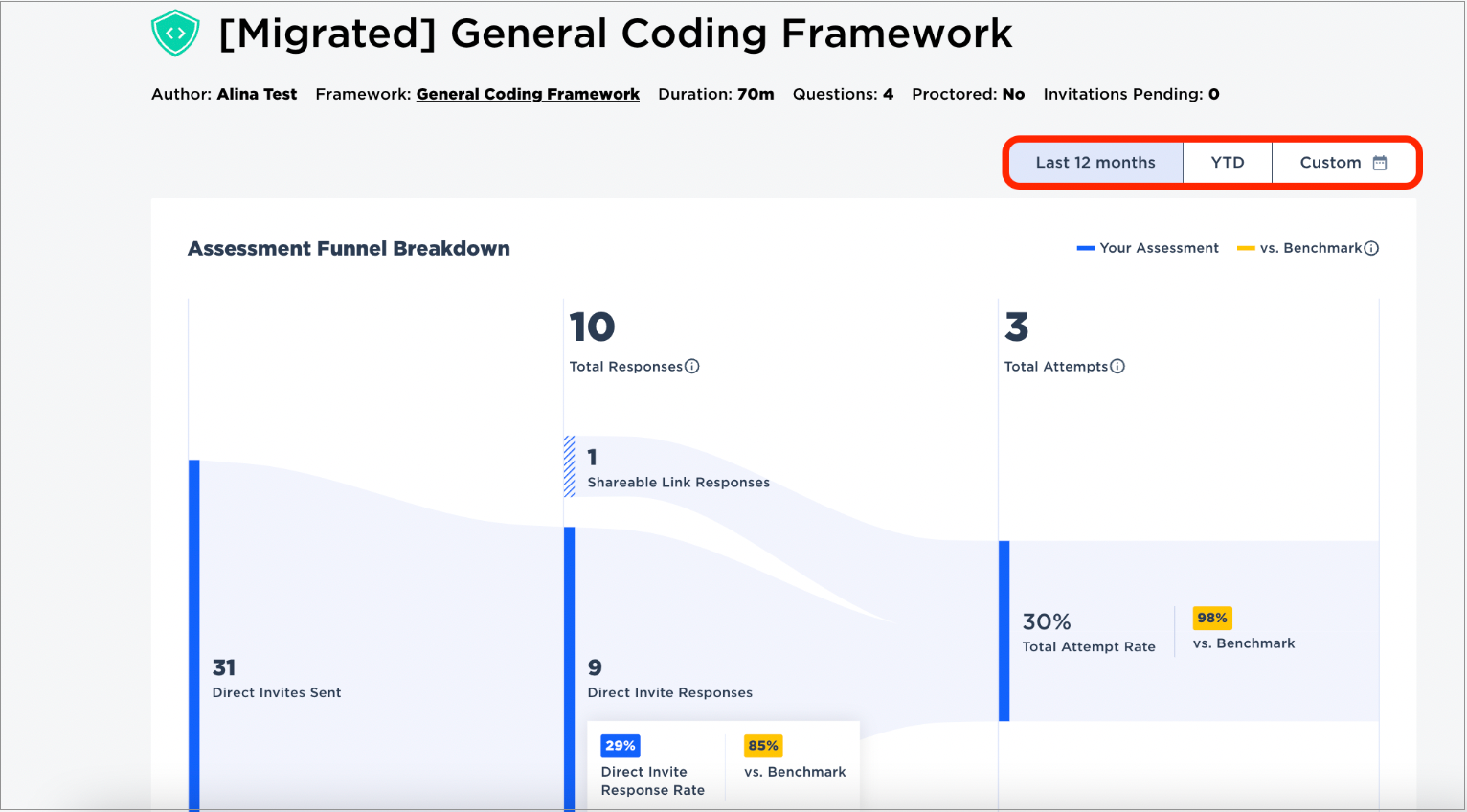This screenshot has height=812, width=1467.
Task: Click the blue Total Attempt Rate bar
Action: [1004, 631]
